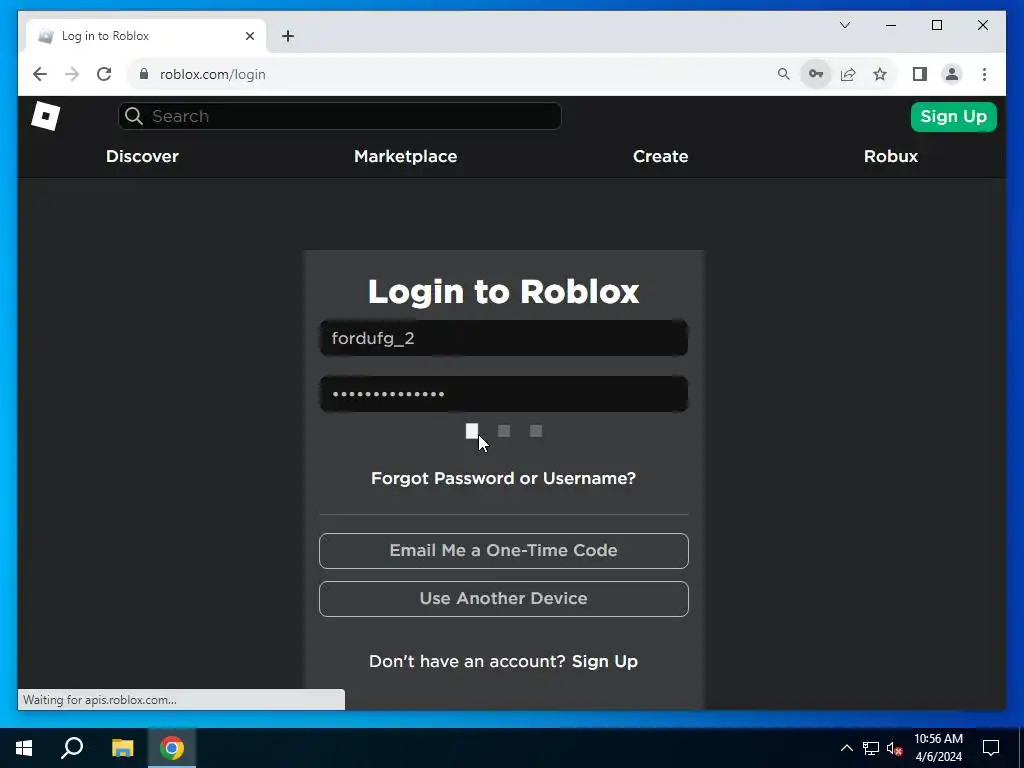The height and width of the screenshot is (768, 1024).
Task: Click the Chrome taskbar icon
Action: (x=172, y=748)
